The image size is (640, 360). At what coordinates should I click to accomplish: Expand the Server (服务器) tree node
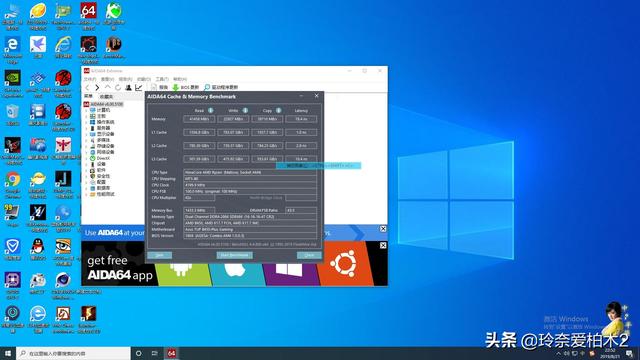87,128
